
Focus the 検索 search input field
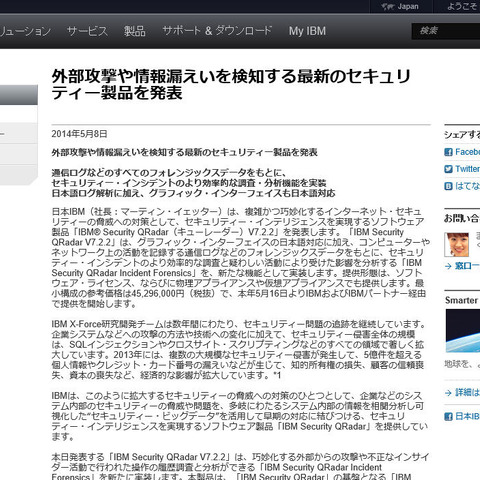tap(446, 31)
